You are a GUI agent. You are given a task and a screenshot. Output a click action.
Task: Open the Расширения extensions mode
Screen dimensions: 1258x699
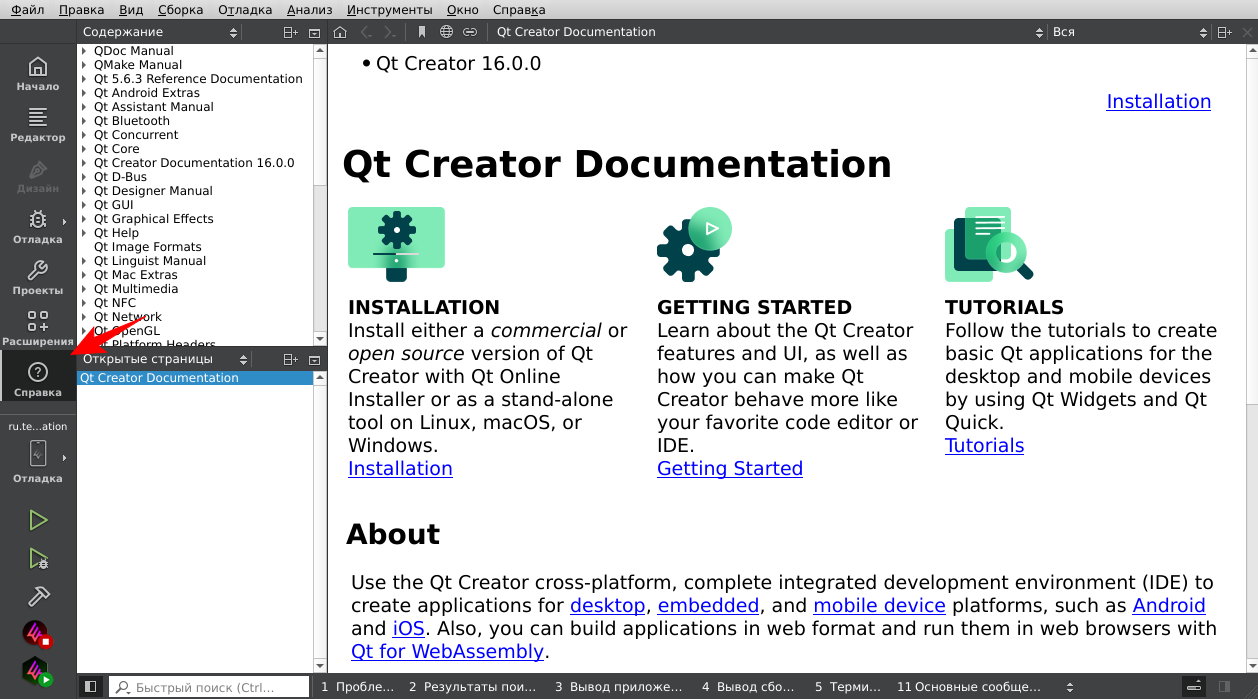coord(38,330)
